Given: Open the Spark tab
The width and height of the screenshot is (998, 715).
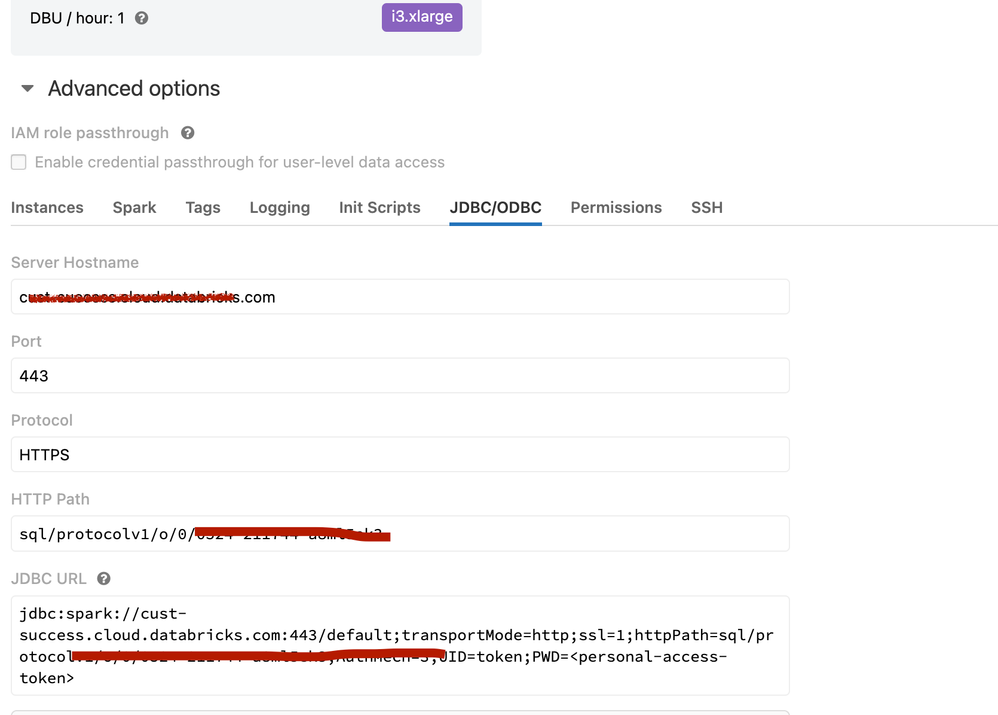Looking at the screenshot, I should pos(134,208).
